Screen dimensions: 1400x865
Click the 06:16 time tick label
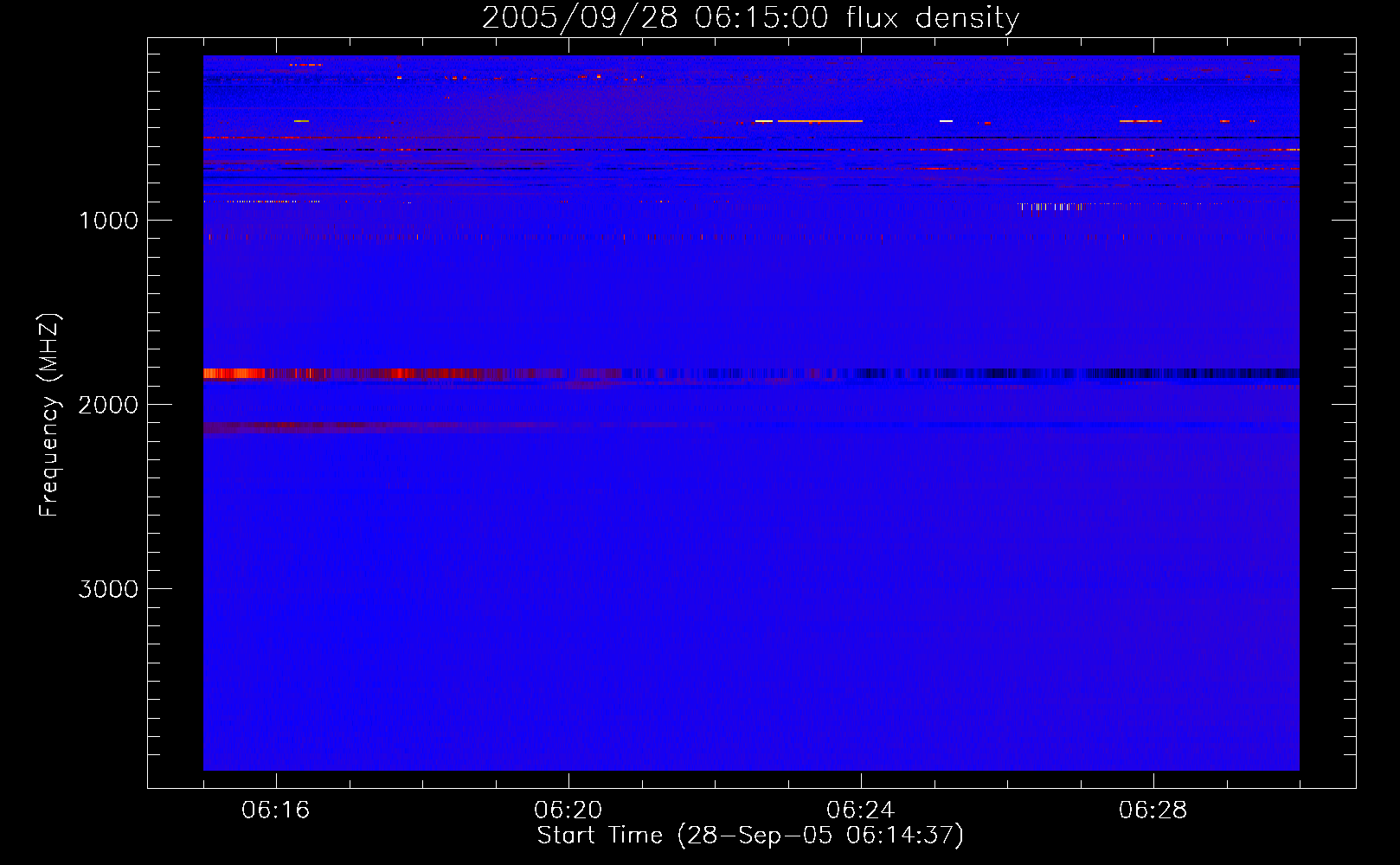(275, 811)
